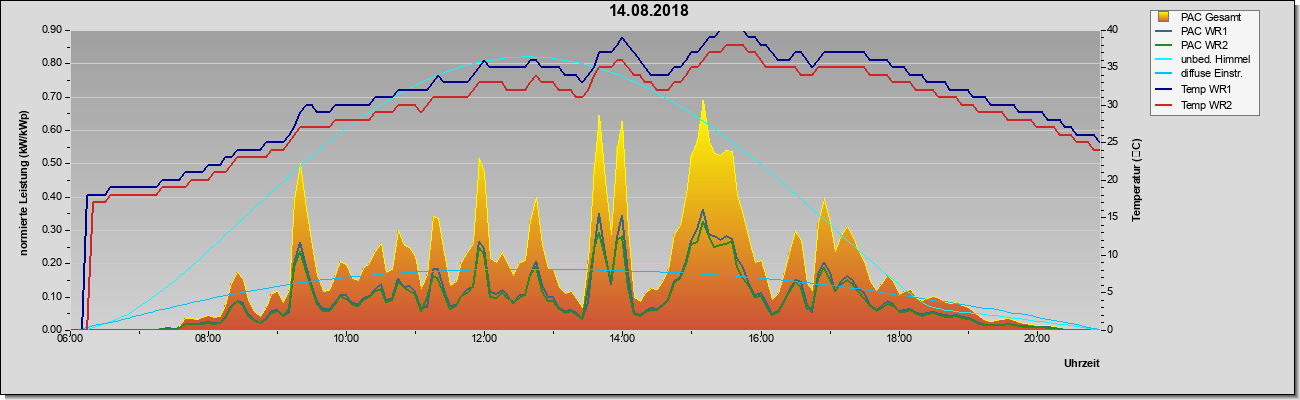Click the PAC Gesamt legend color swatch
Screen dimensions: 1300x400
click(x=1164, y=17)
